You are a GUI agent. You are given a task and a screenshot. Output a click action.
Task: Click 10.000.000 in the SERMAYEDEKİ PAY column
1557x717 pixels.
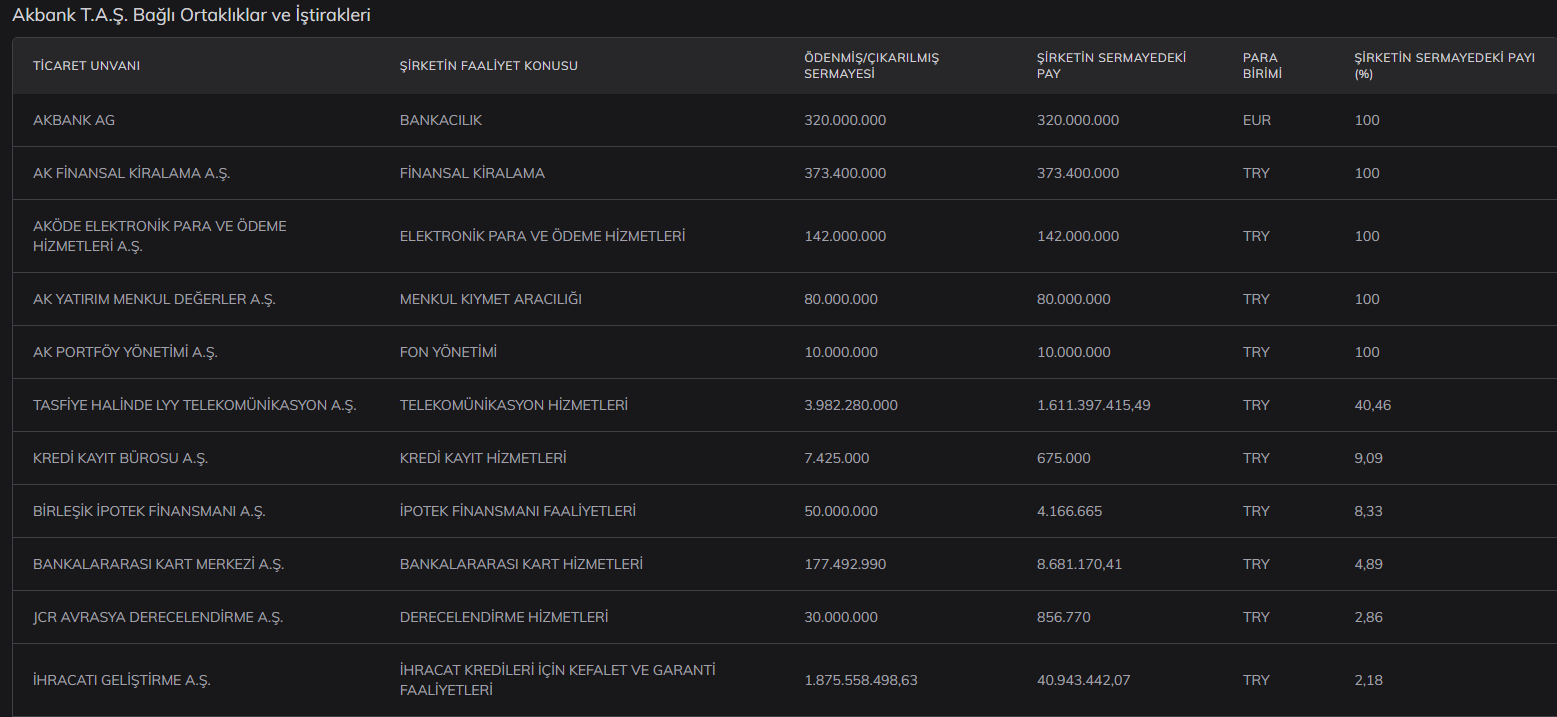pos(1074,352)
